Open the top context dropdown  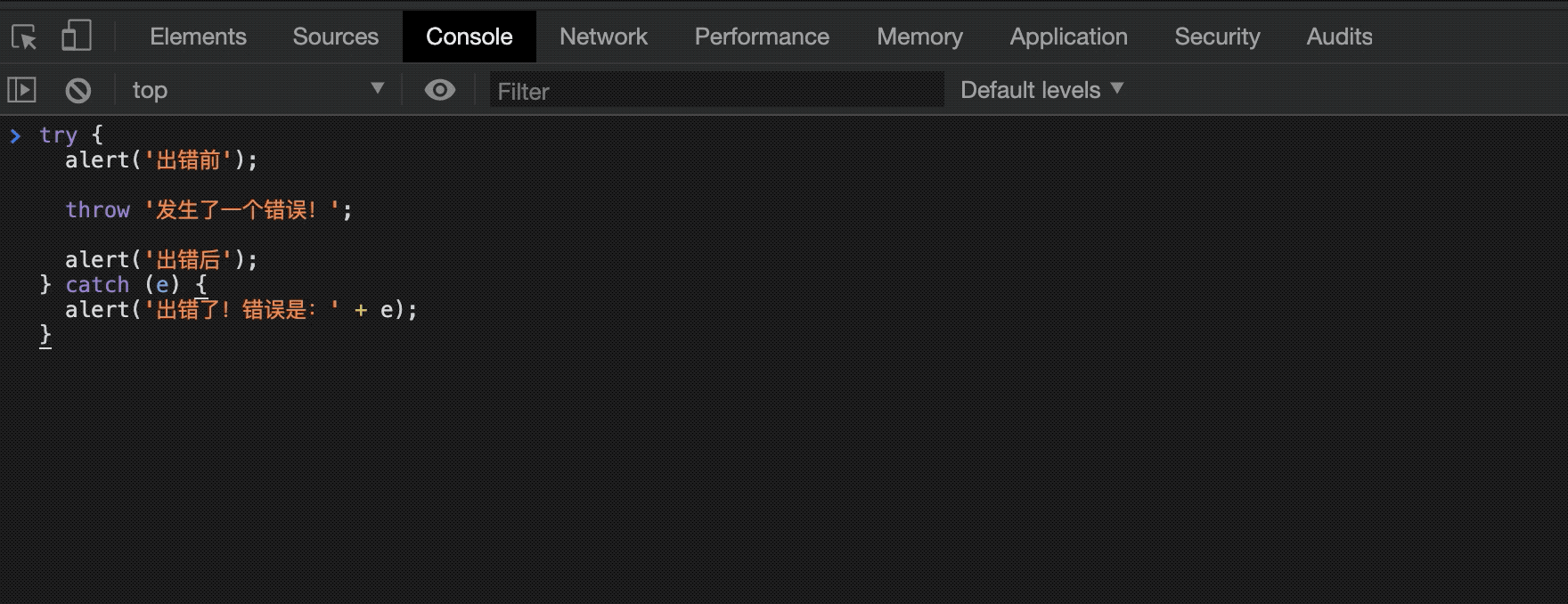click(x=258, y=90)
